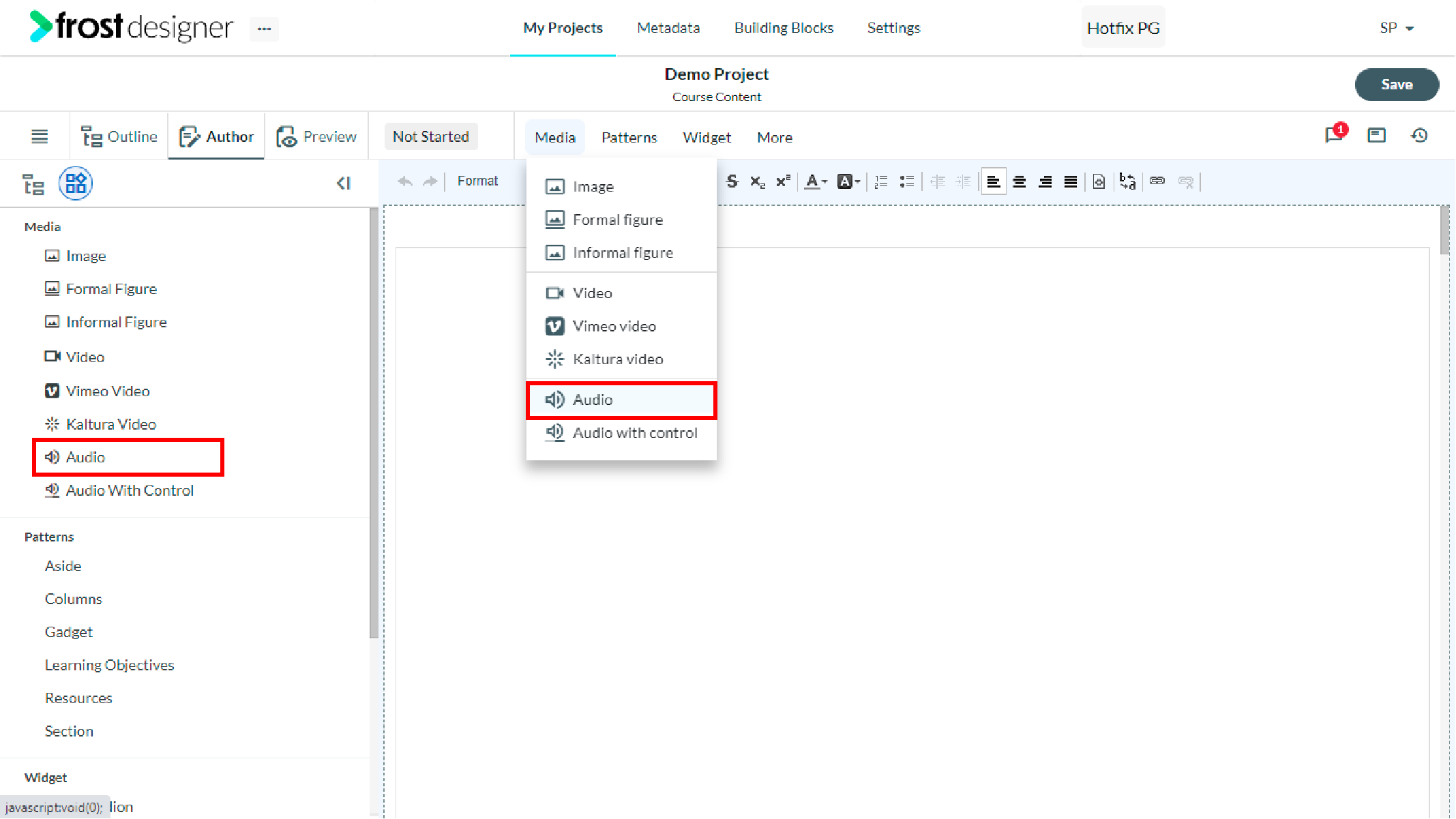Select the blocks grid view toggle
This screenshot has height=819, width=1456.
pyautogui.click(x=76, y=183)
